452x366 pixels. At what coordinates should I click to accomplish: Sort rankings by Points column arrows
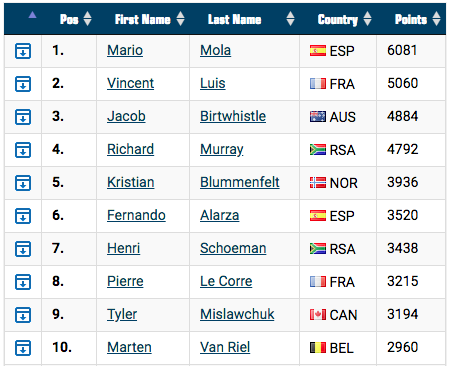tap(436, 19)
